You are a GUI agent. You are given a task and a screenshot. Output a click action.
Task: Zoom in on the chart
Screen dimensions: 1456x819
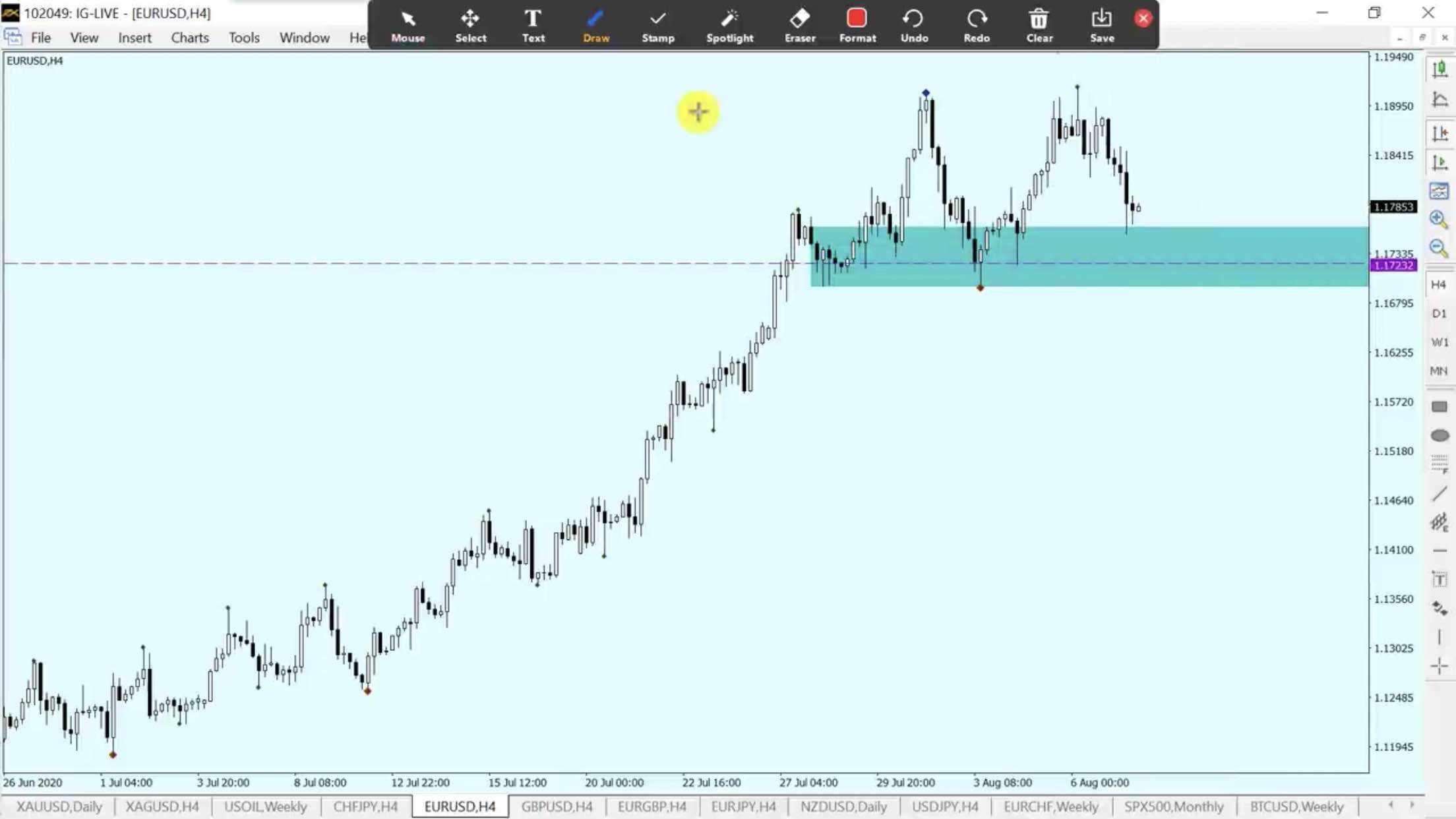tap(1439, 220)
